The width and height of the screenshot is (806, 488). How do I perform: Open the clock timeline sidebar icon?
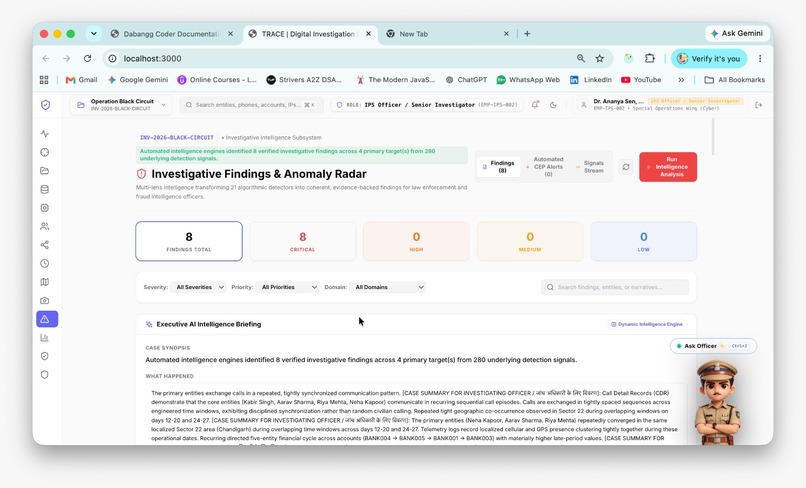(x=45, y=263)
